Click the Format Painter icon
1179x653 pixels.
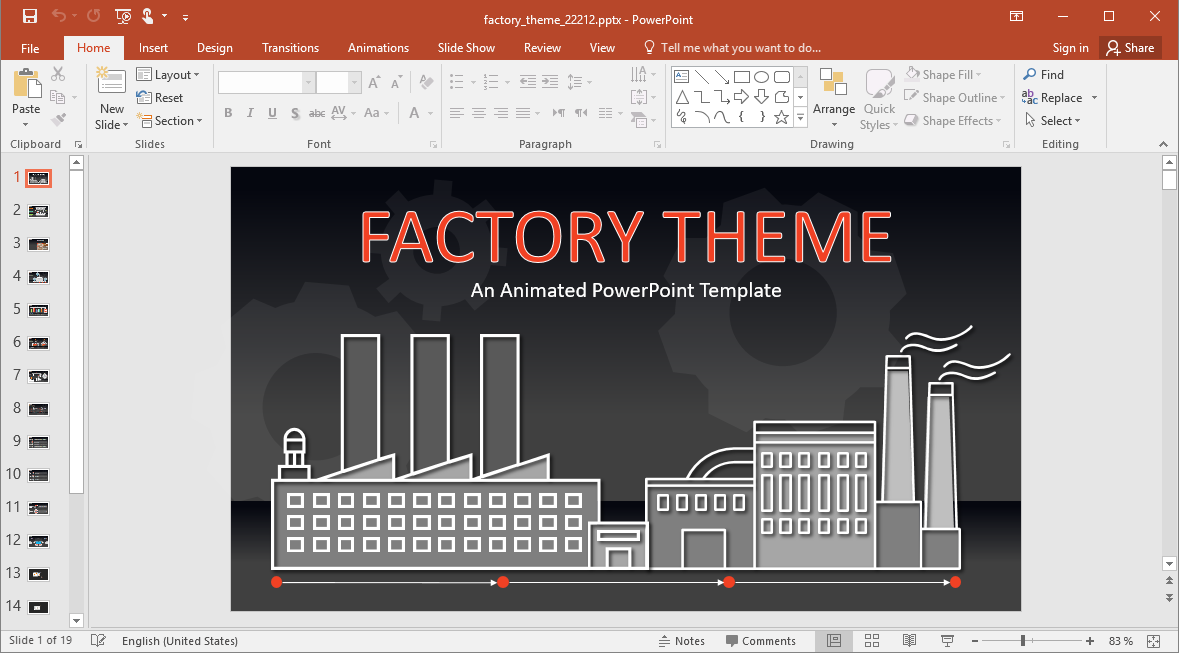click(x=57, y=117)
